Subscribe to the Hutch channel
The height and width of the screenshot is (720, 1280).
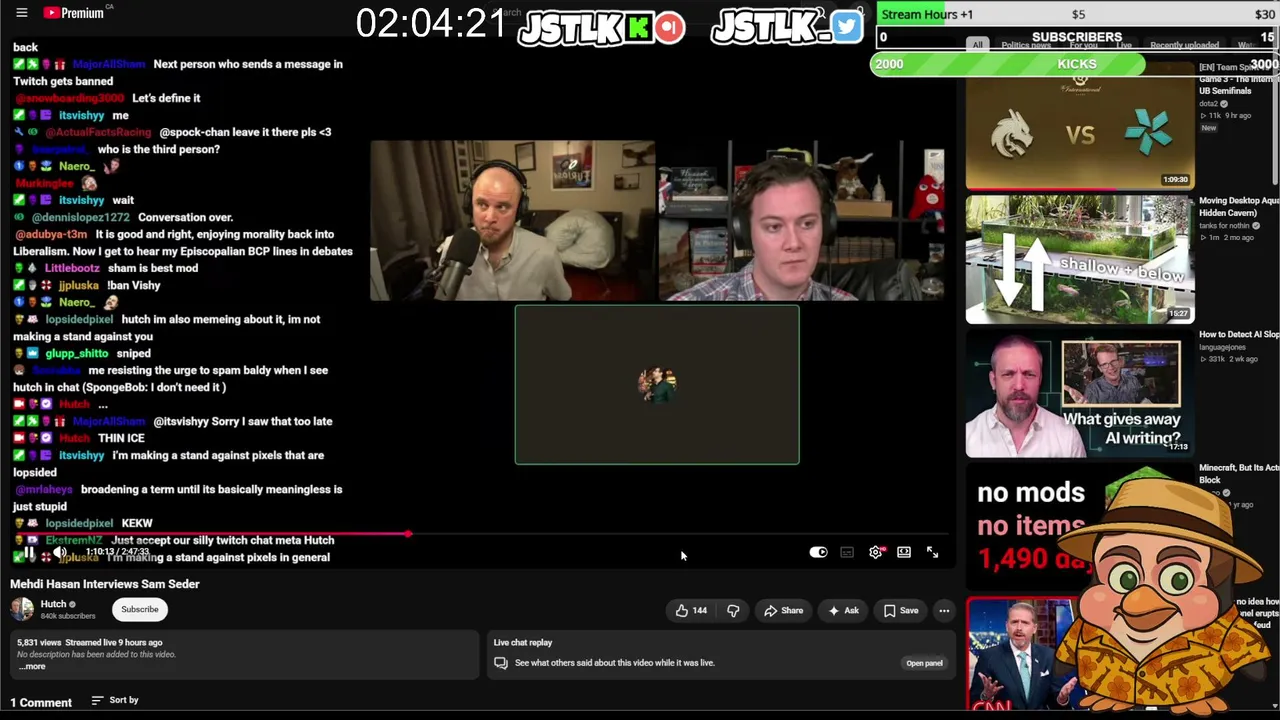pyautogui.click(x=140, y=609)
